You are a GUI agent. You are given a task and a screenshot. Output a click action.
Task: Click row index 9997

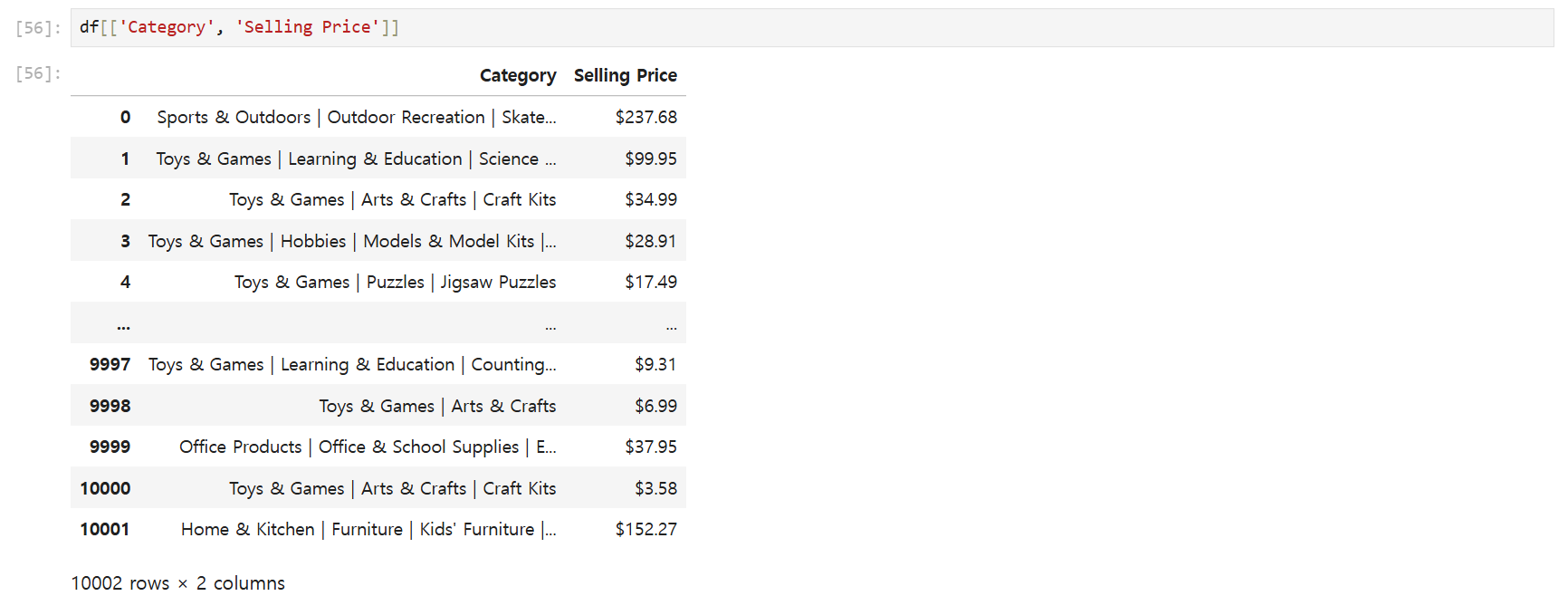point(110,364)
